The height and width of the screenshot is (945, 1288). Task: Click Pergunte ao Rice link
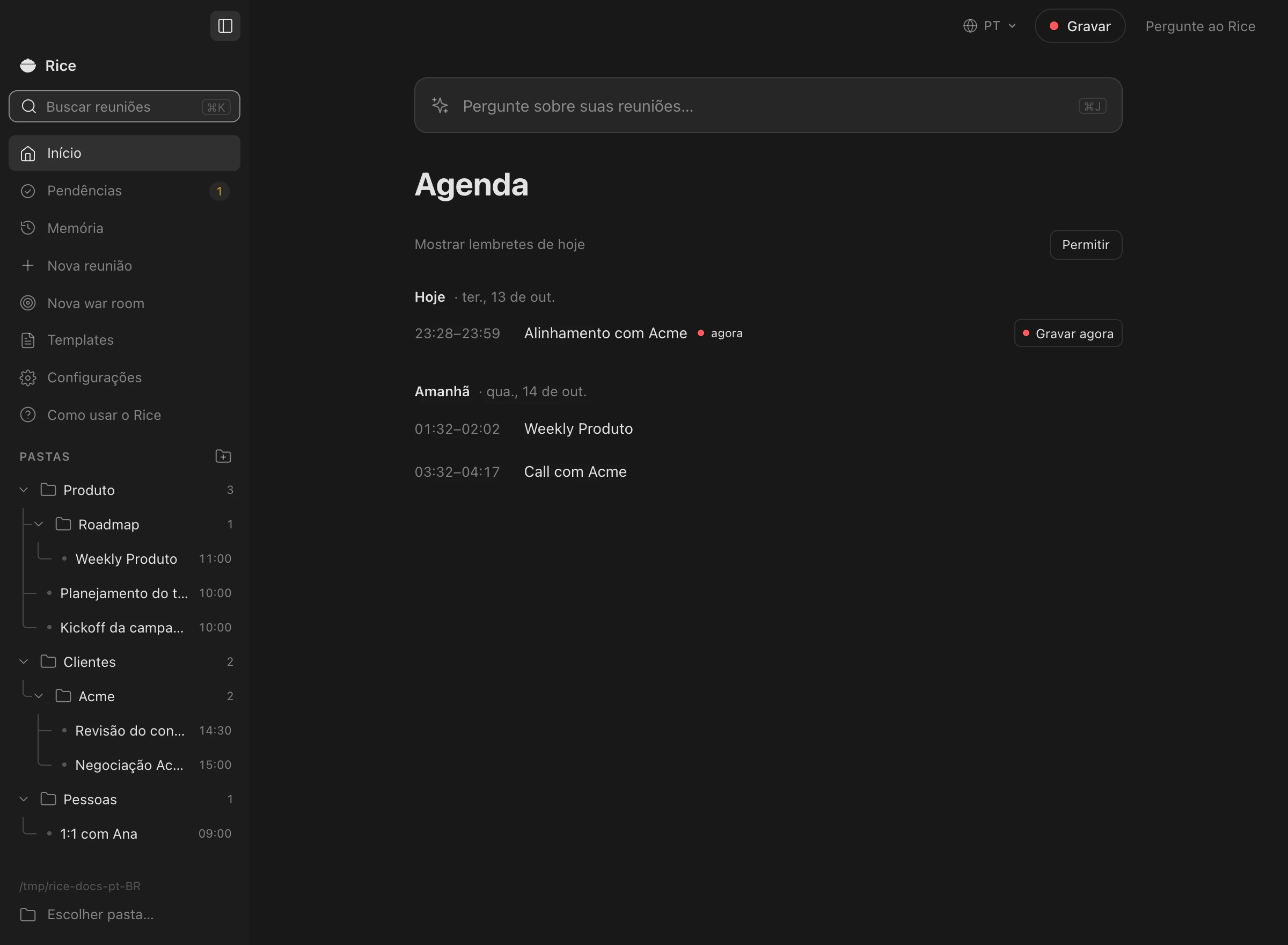click(x=1200, y=26)
